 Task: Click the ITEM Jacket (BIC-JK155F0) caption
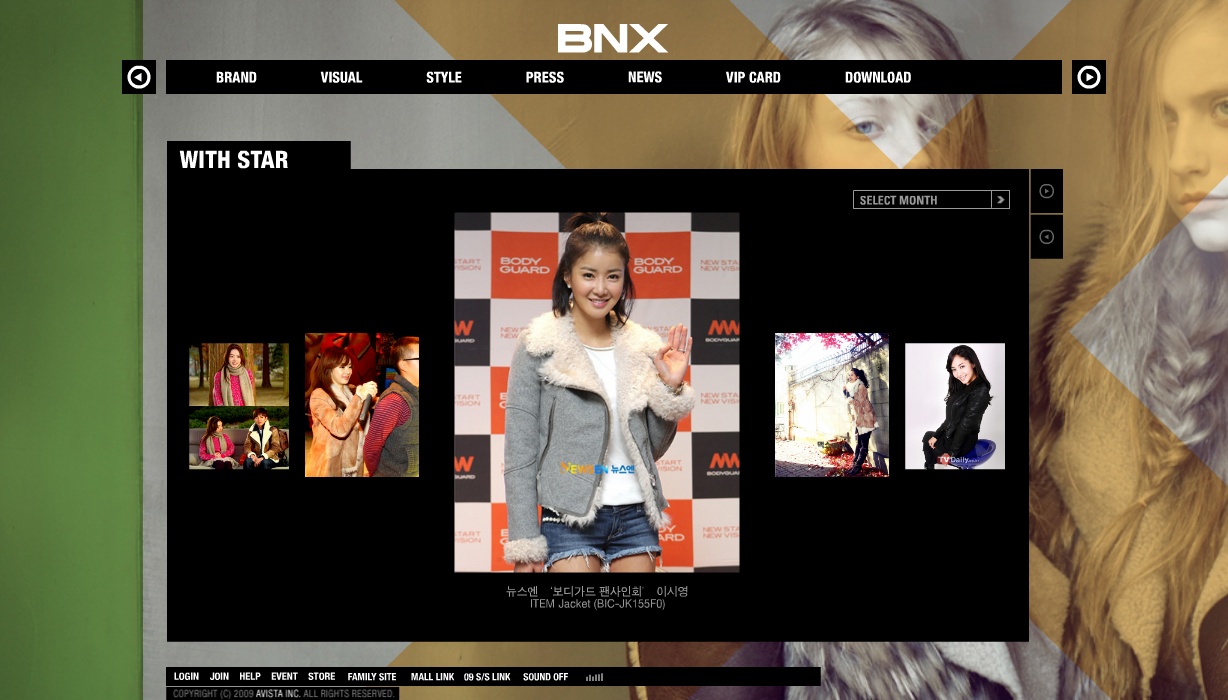coord(597,604)
